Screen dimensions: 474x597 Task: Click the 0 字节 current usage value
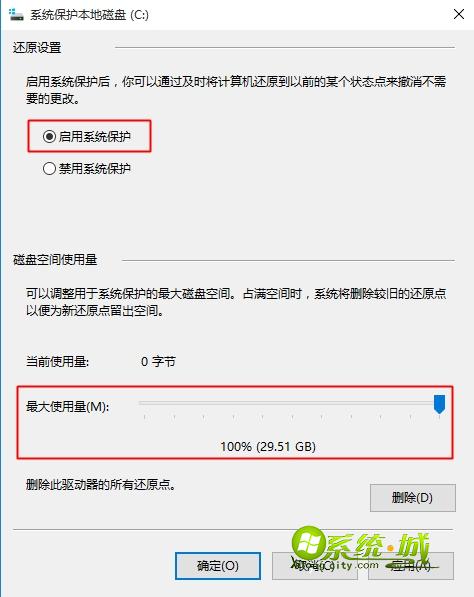[x=158, y=361]
